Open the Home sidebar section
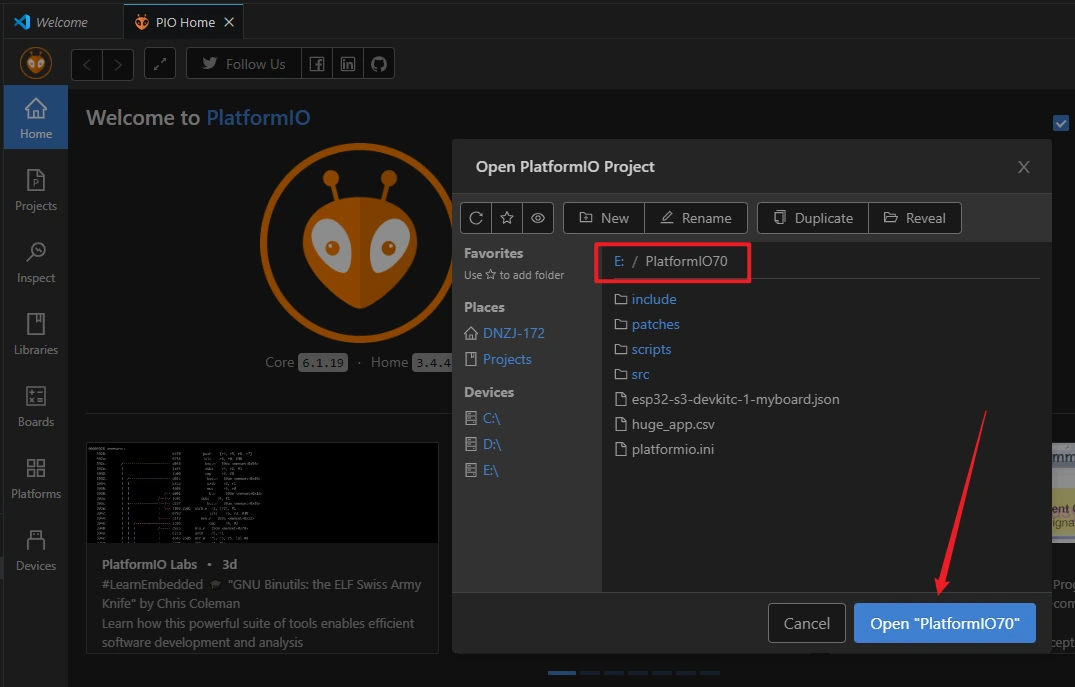Viewport: 1075px width, 687px height. [x=36, y=117]
